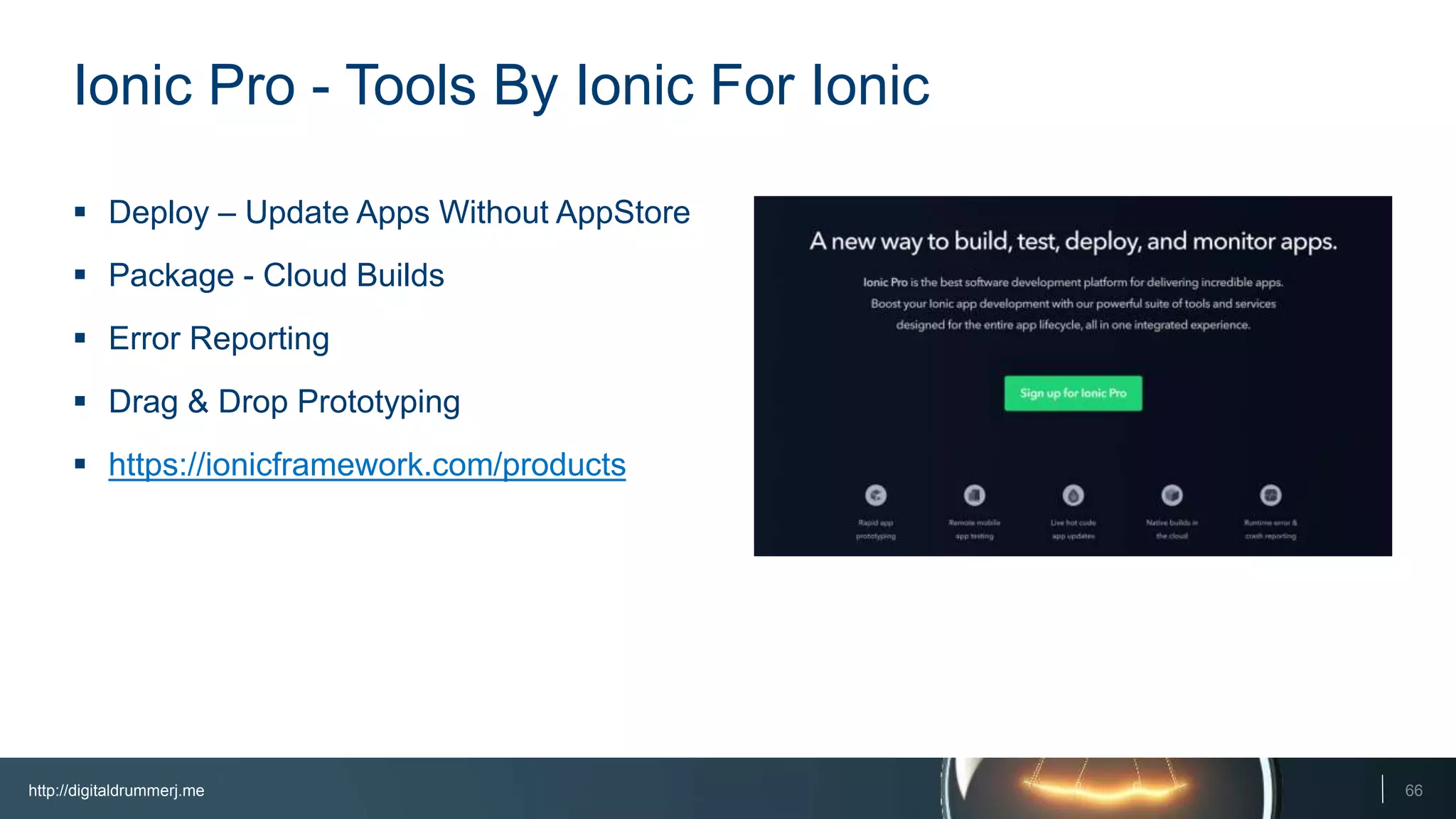
Task: Click the Native builds in the cloud caption
Action: [1172, 530]
